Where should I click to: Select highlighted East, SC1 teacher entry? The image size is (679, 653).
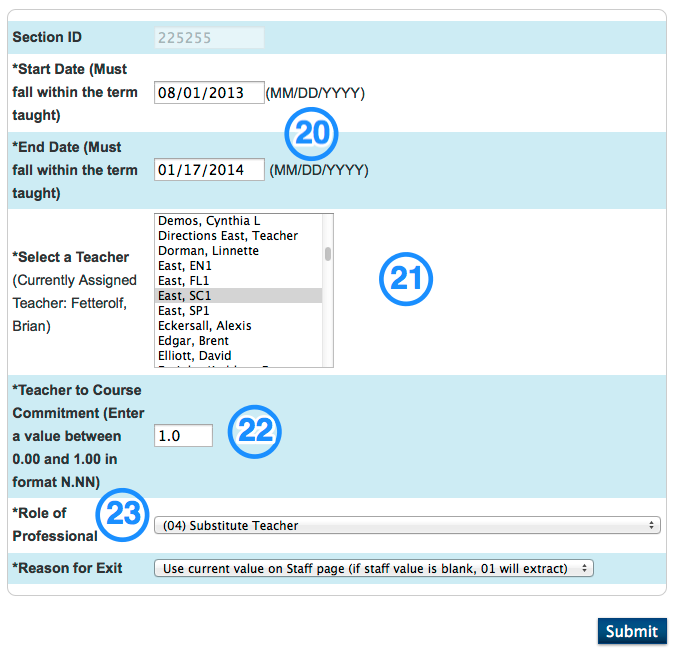pyautogui.click(x=185, y=296)
